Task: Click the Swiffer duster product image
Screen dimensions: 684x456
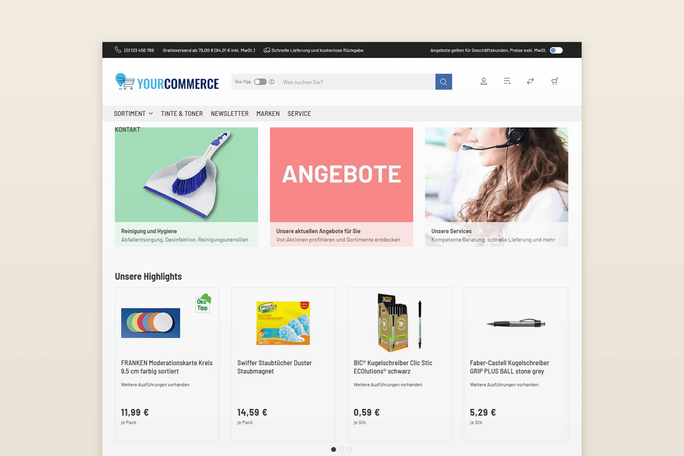Action: pyautogui.click(x=283, y=323)
